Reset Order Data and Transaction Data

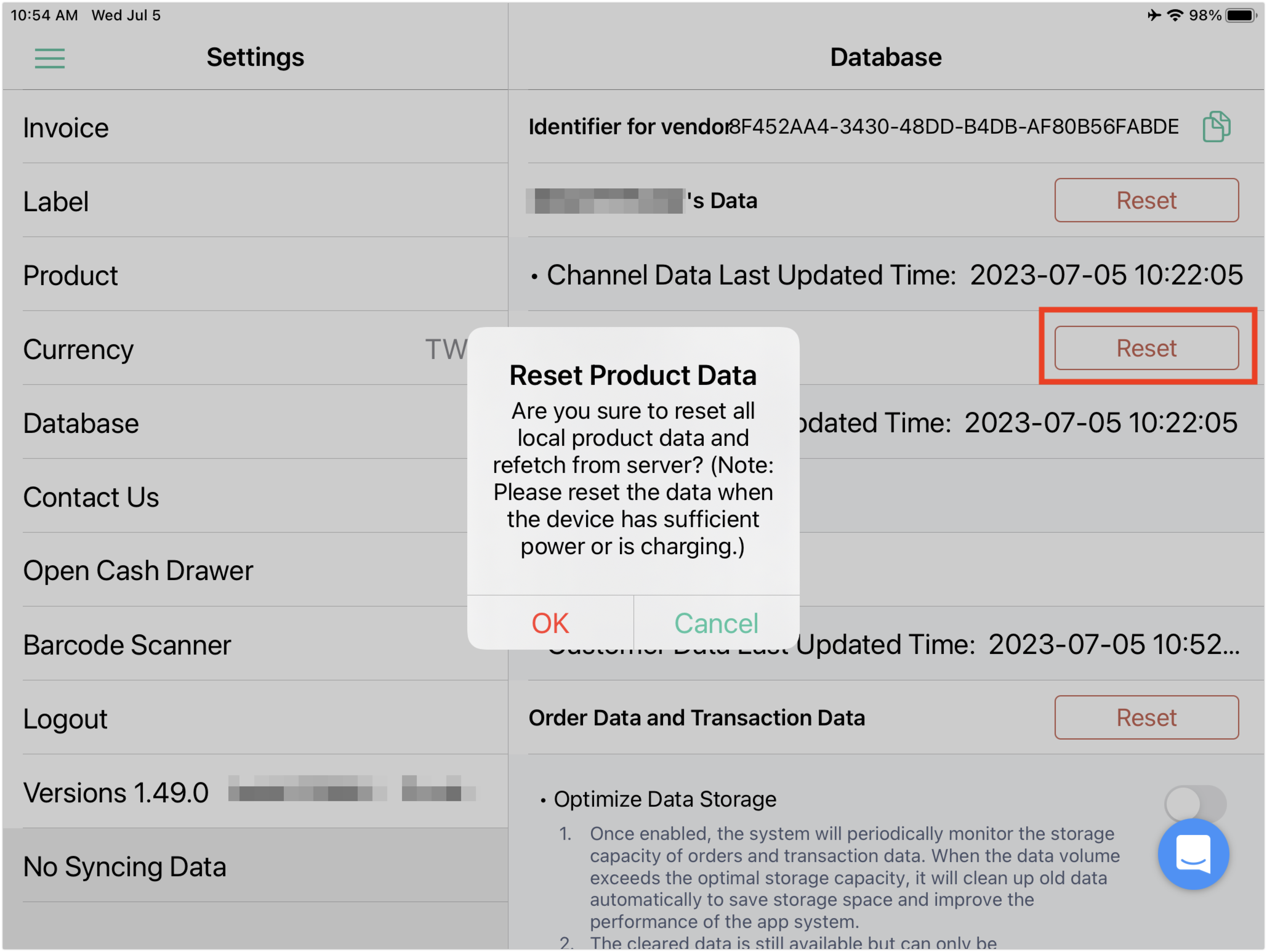[1147, 718]
